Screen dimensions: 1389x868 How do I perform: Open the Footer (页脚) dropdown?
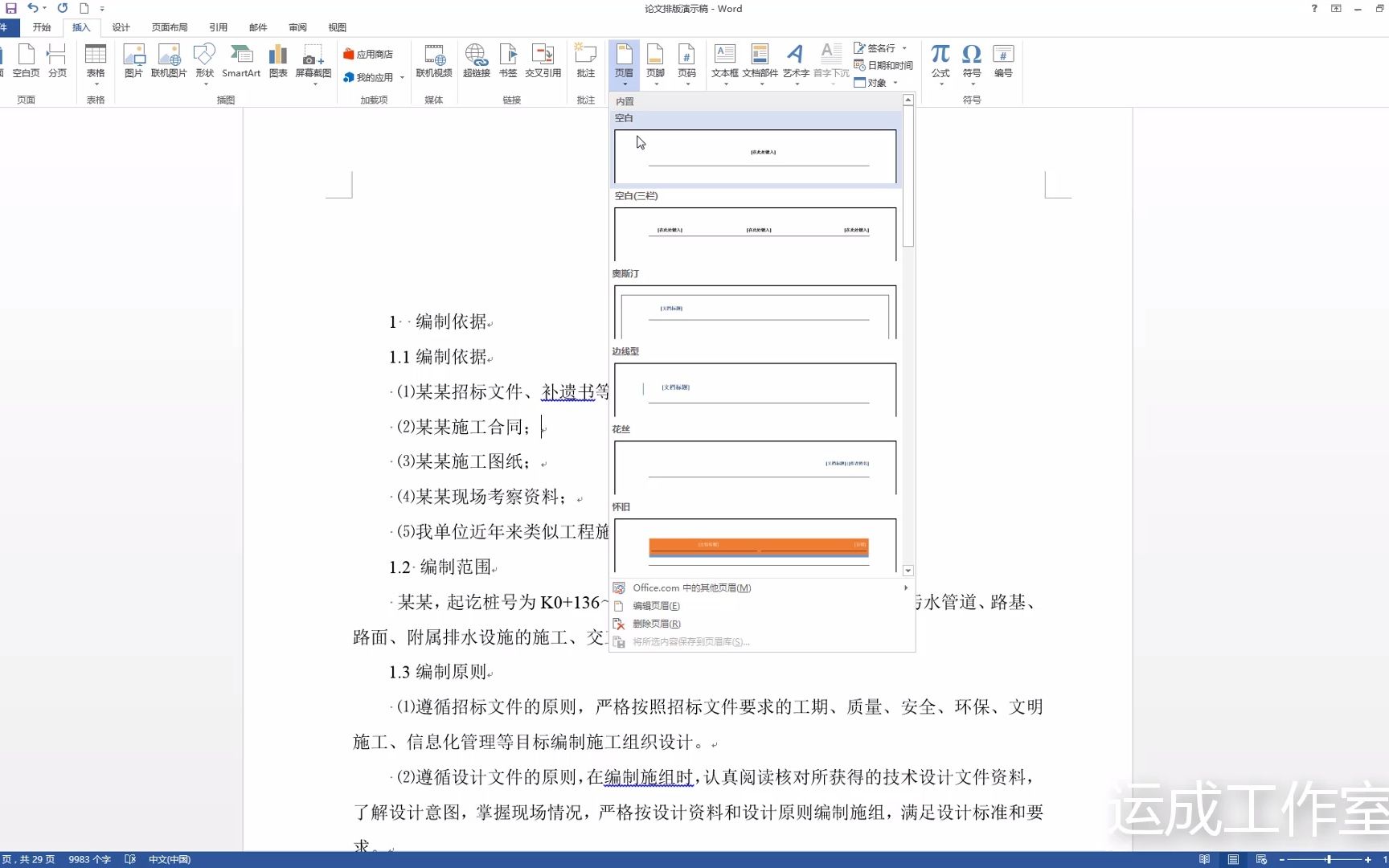click(x=656, y=64)
